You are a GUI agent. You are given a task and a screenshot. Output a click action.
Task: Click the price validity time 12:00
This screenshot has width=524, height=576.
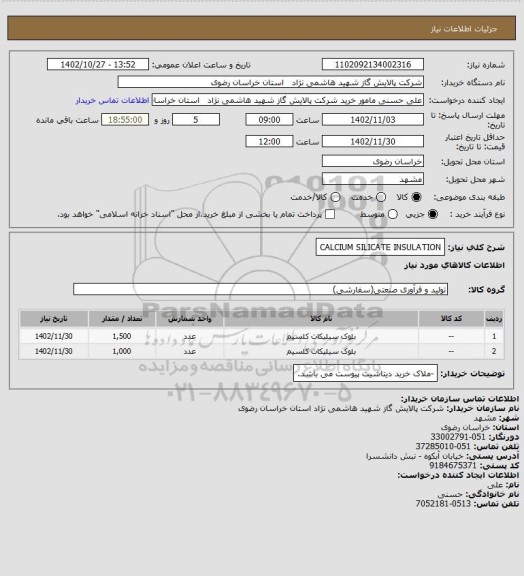(x=269, y=141)
